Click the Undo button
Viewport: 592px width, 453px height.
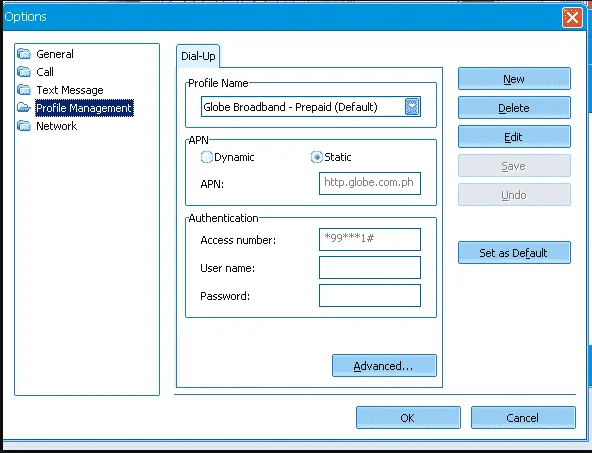tap(514, 195)
